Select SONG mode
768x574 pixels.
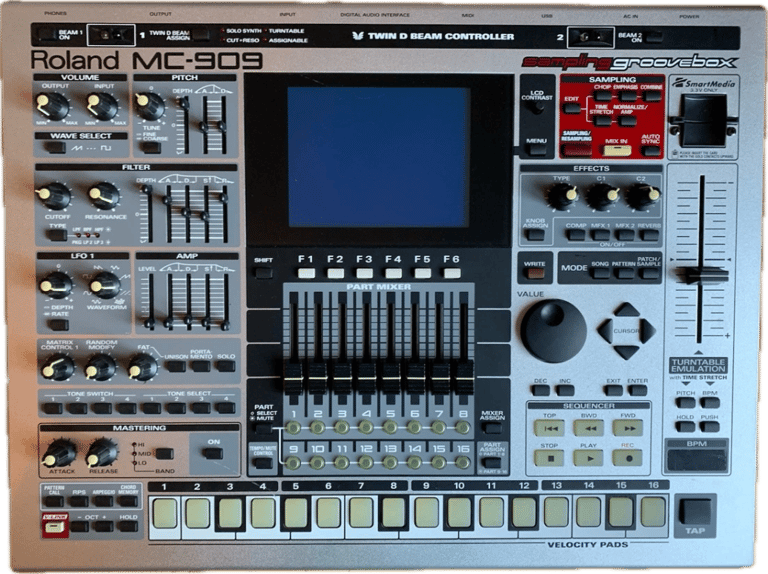600,273
